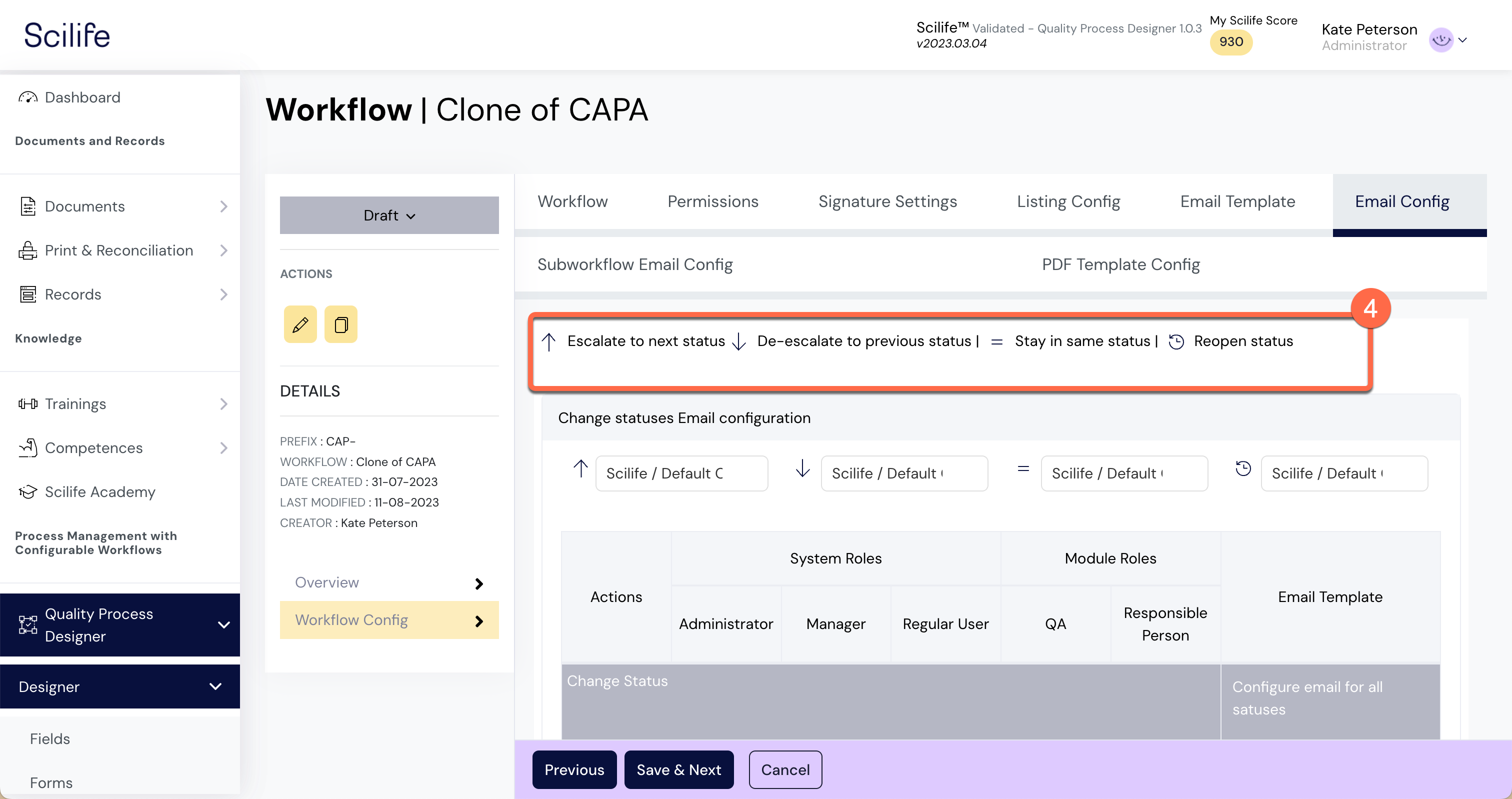Screen dimensions: 1512x799
Task: Open the Workflow Config section link
Action: (389, 620)
